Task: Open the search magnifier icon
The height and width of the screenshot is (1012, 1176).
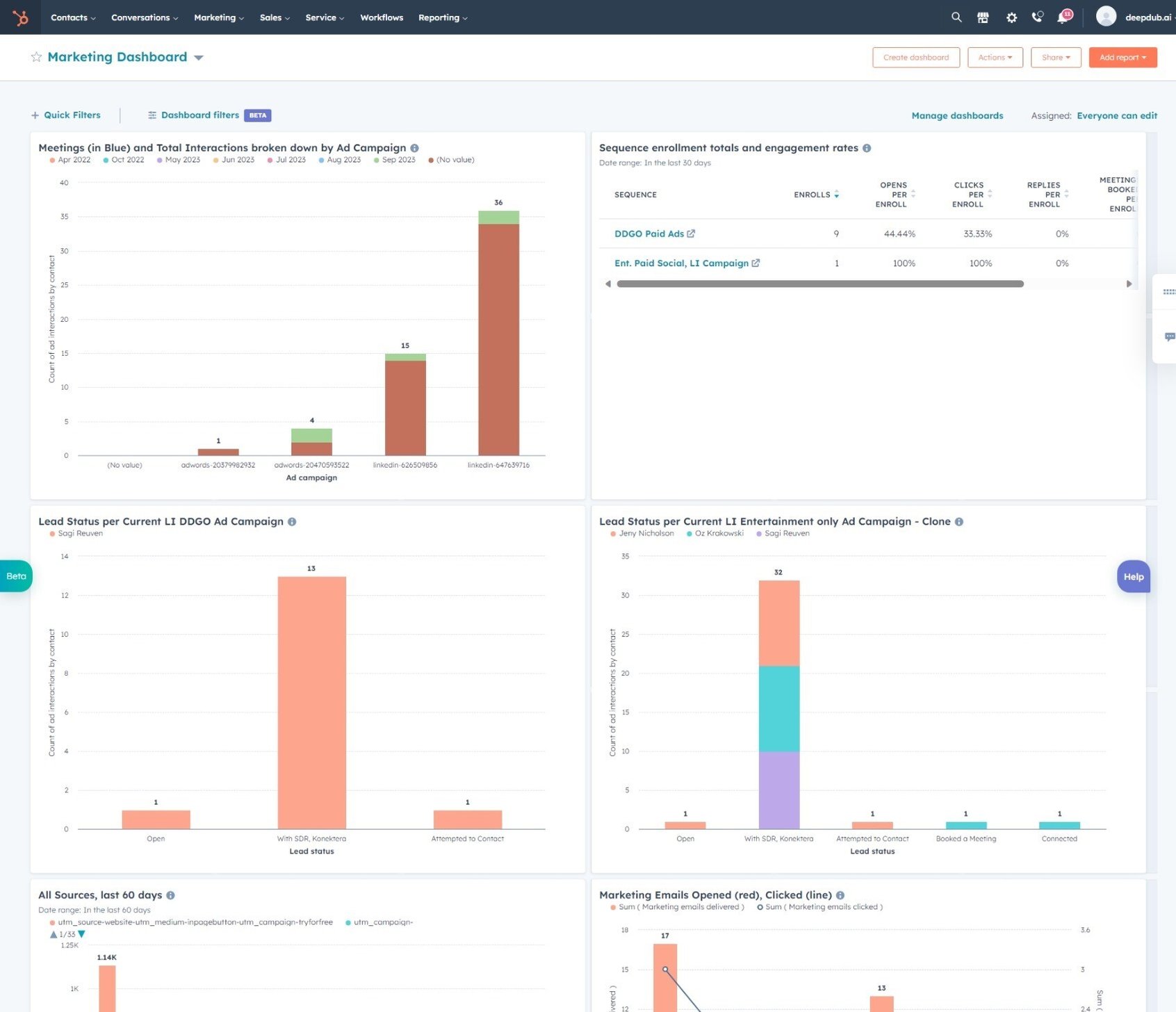Action: 956,17
